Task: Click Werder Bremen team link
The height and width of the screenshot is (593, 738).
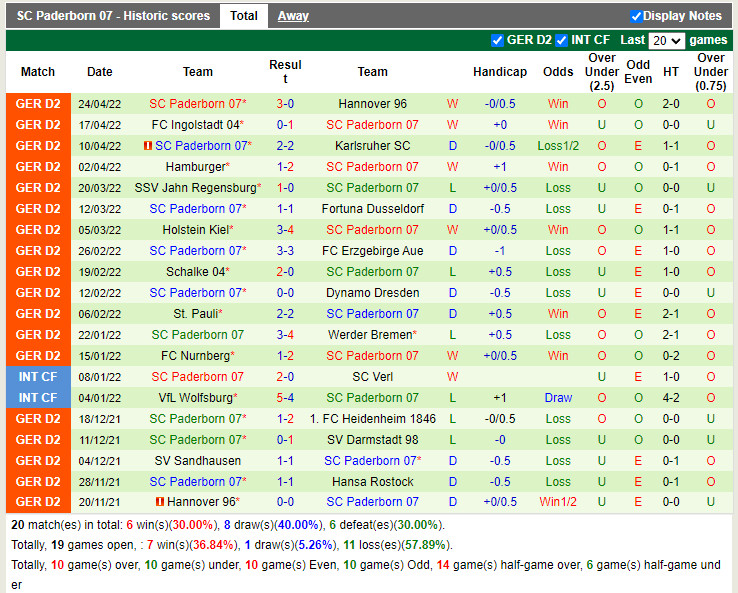Action: click(370, 335)
